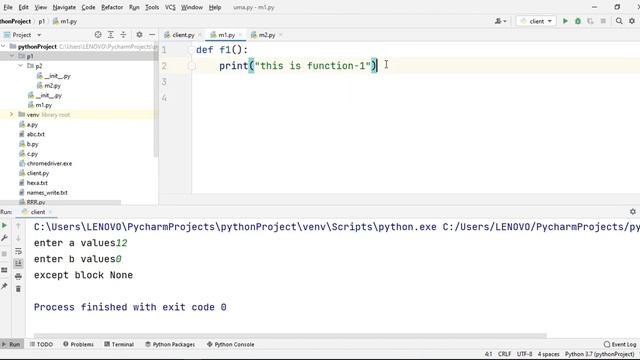Screen dimensions: 640x360
Task: Fold the f1 function with gutter marker
Action: [x=191, y=50]
